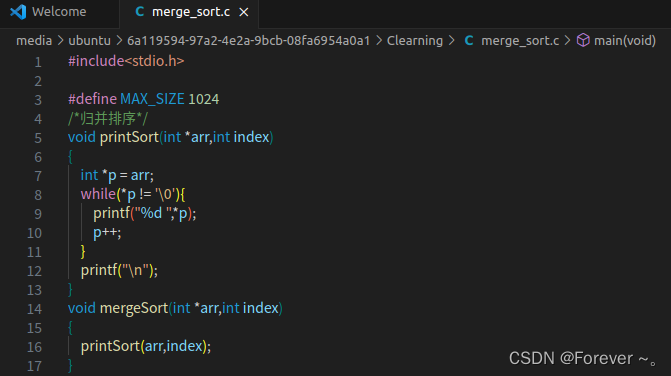Click the value 1024 on line 3
The height and width of the screenshot is (376, 671).
[204, 99]
